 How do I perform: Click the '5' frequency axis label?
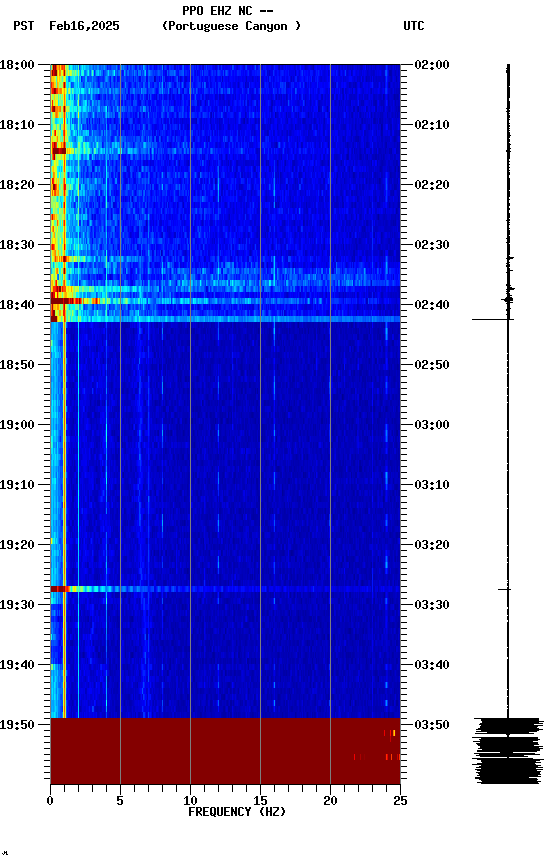click(x=120, y=801)
